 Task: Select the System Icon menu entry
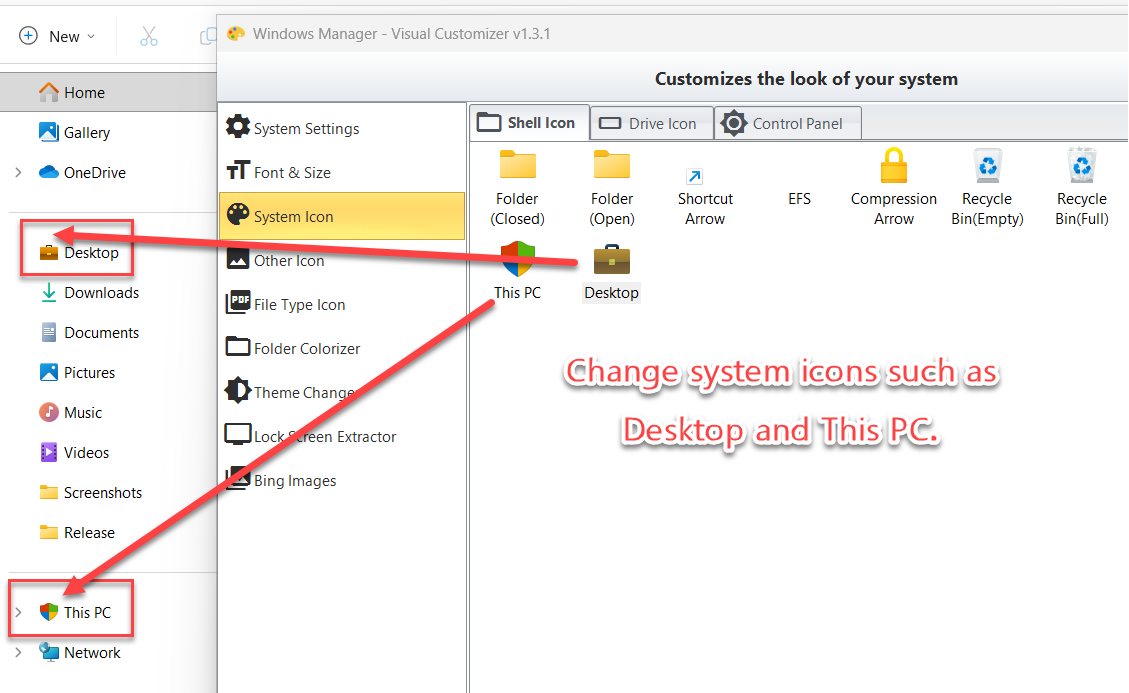pyautogui.click(x=342, y=216)
